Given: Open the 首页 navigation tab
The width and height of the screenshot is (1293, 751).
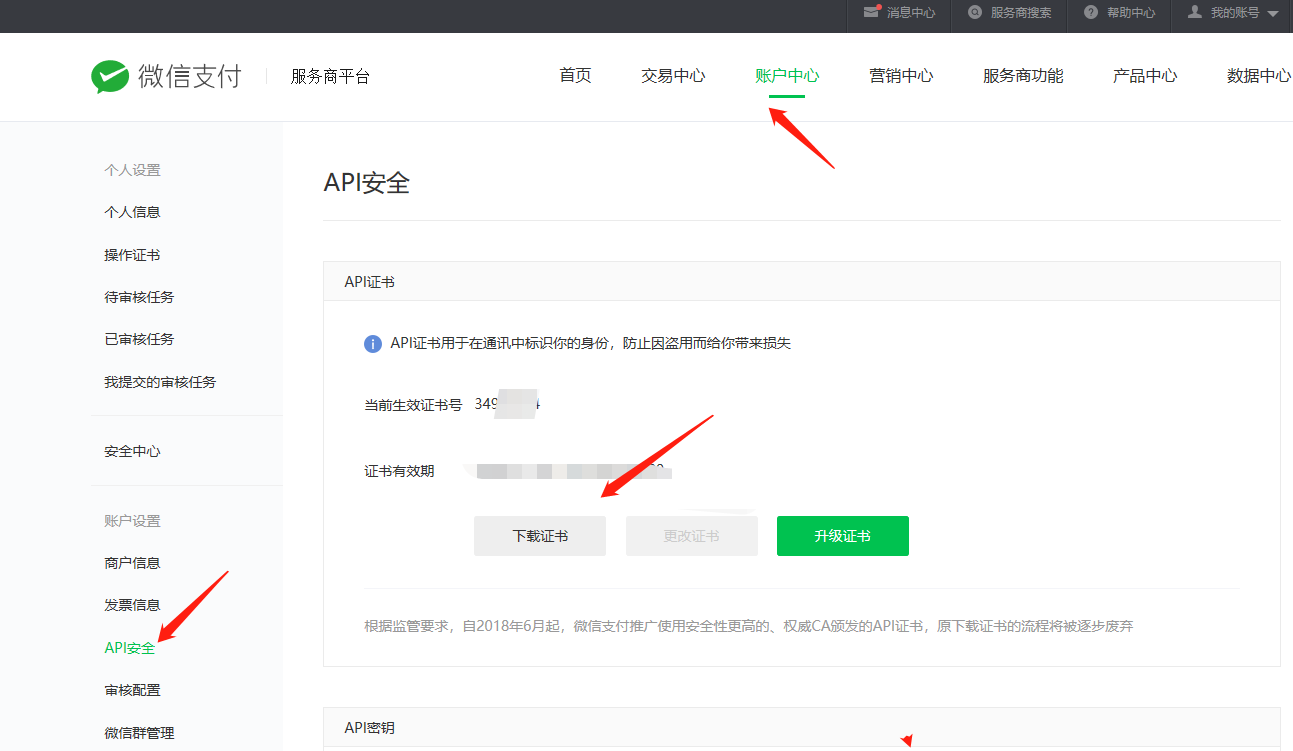Looking at the screenshot, I should coord(575,76).
